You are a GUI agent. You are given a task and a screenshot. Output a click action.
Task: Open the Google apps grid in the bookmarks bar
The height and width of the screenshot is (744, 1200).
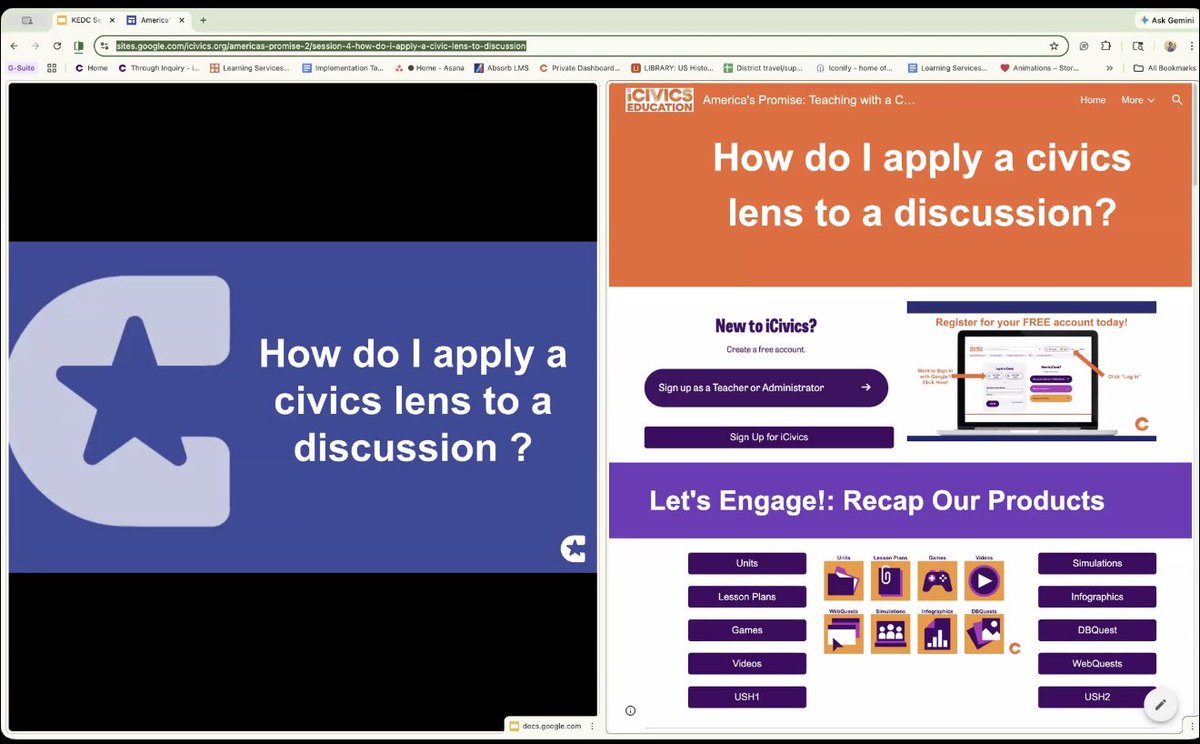52,68
